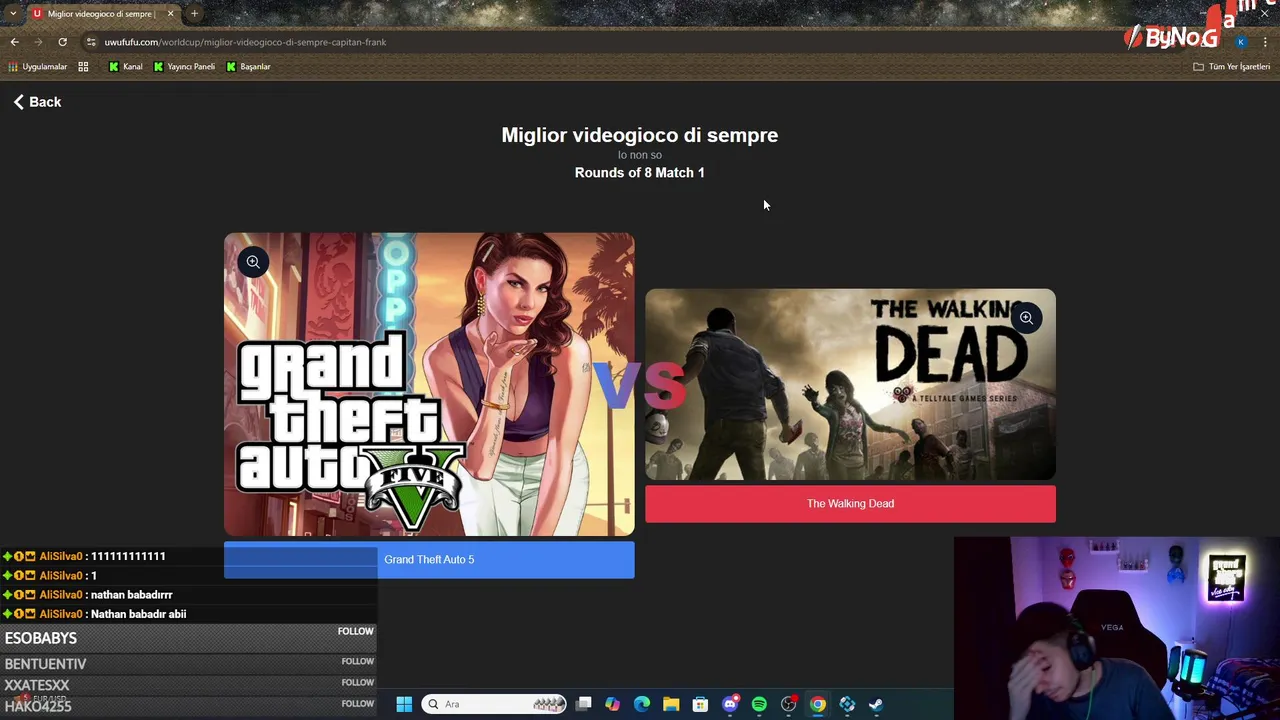Click the magnifier icon on The Walking Dead image
This screenshot has height=720, width=1280.
click(1026, 318)
